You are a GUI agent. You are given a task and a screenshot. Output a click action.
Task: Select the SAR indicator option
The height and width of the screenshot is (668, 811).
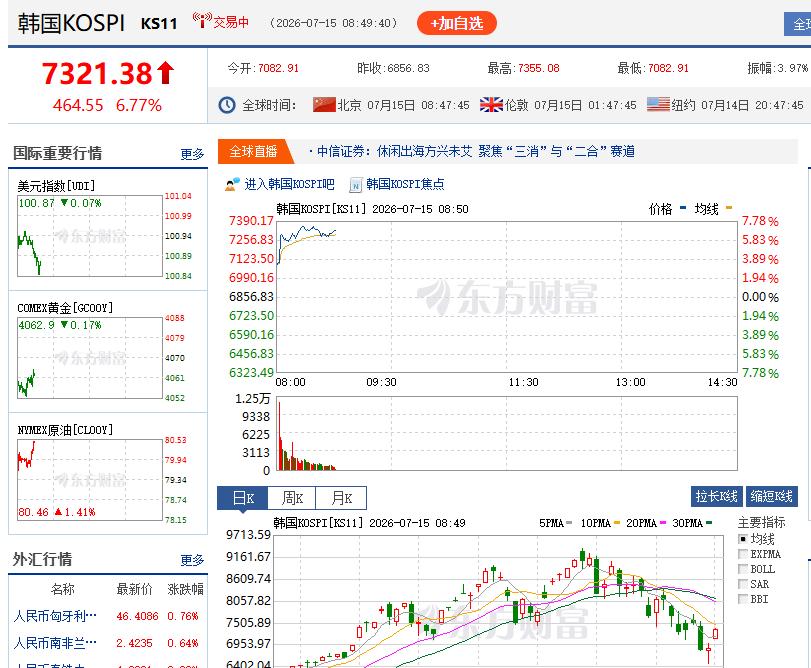tap(743, 584)
